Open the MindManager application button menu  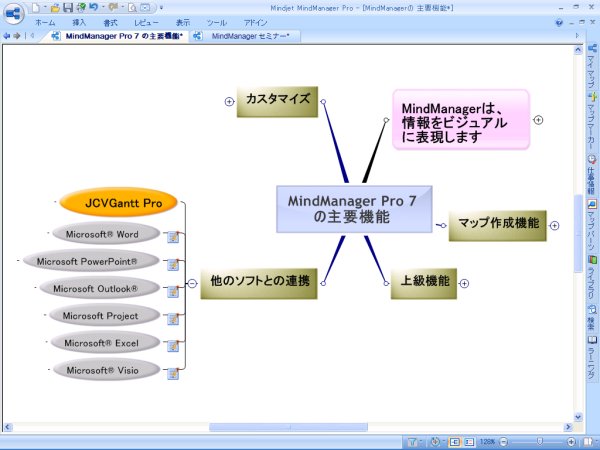[14, 14]
